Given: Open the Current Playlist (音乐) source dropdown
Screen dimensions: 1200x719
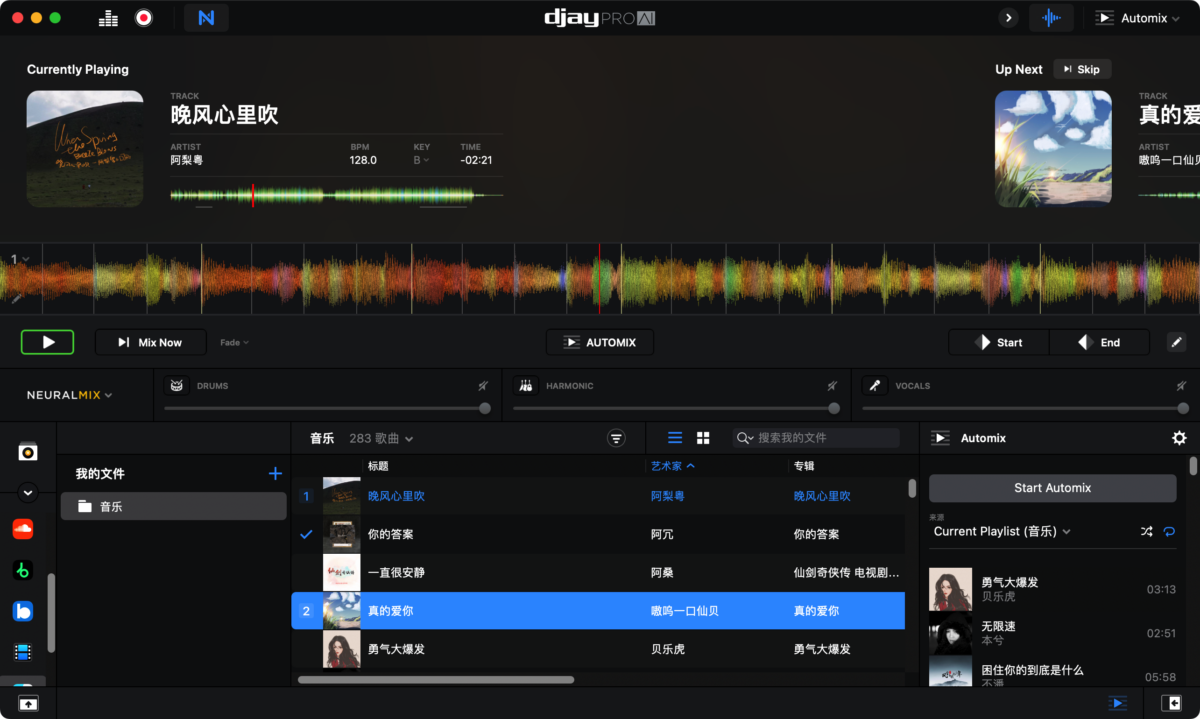Looking at the screenshot, I should tap(1002, 531).
